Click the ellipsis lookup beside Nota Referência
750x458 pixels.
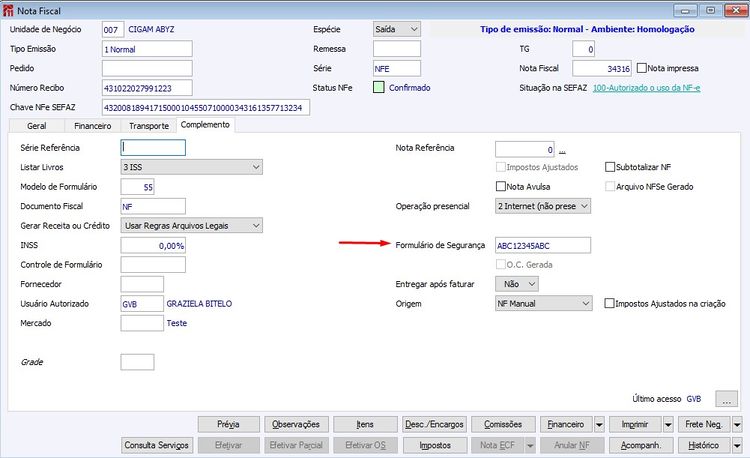562,150
